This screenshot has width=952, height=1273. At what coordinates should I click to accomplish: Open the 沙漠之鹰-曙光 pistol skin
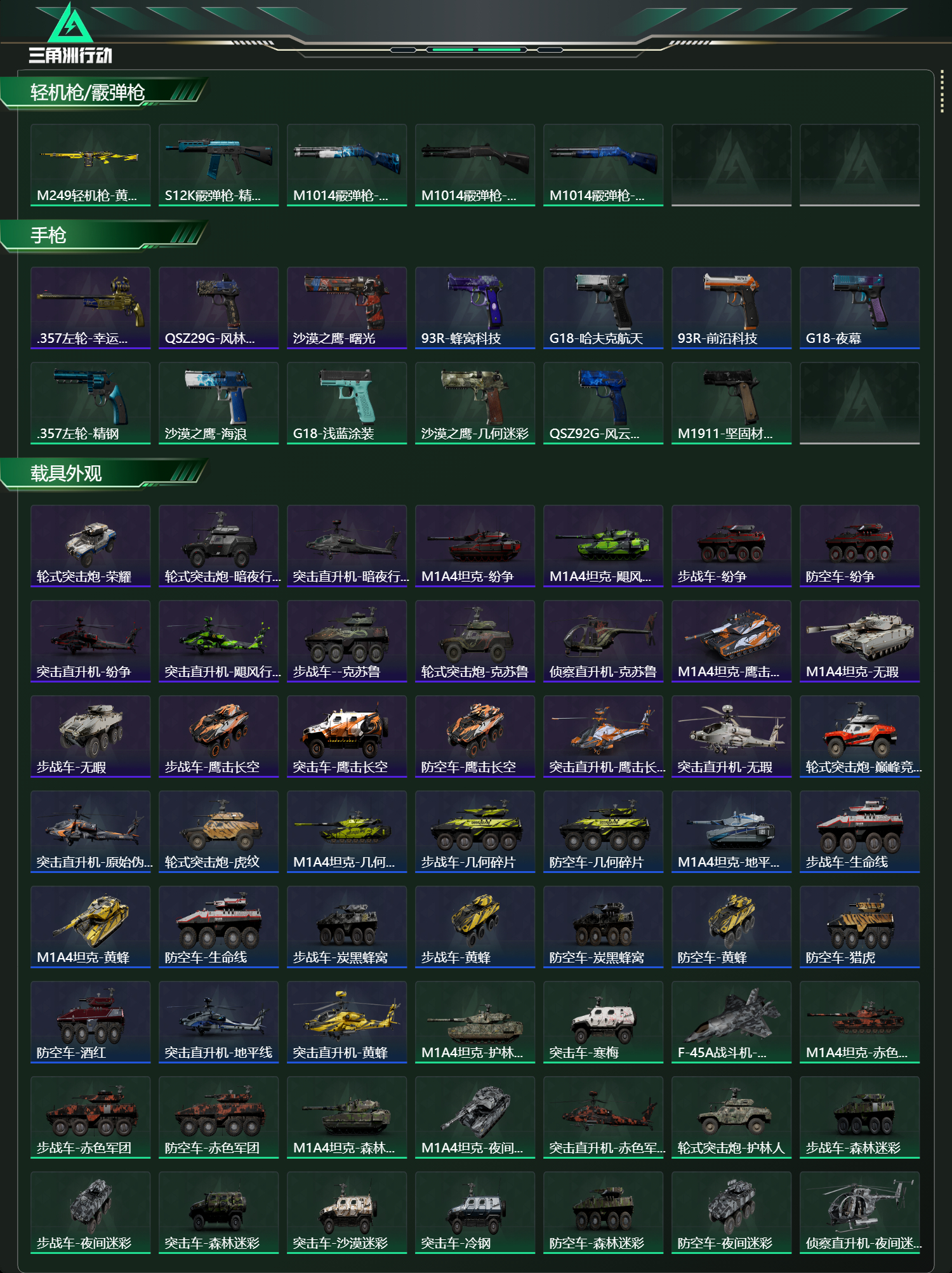pos(347,308)
